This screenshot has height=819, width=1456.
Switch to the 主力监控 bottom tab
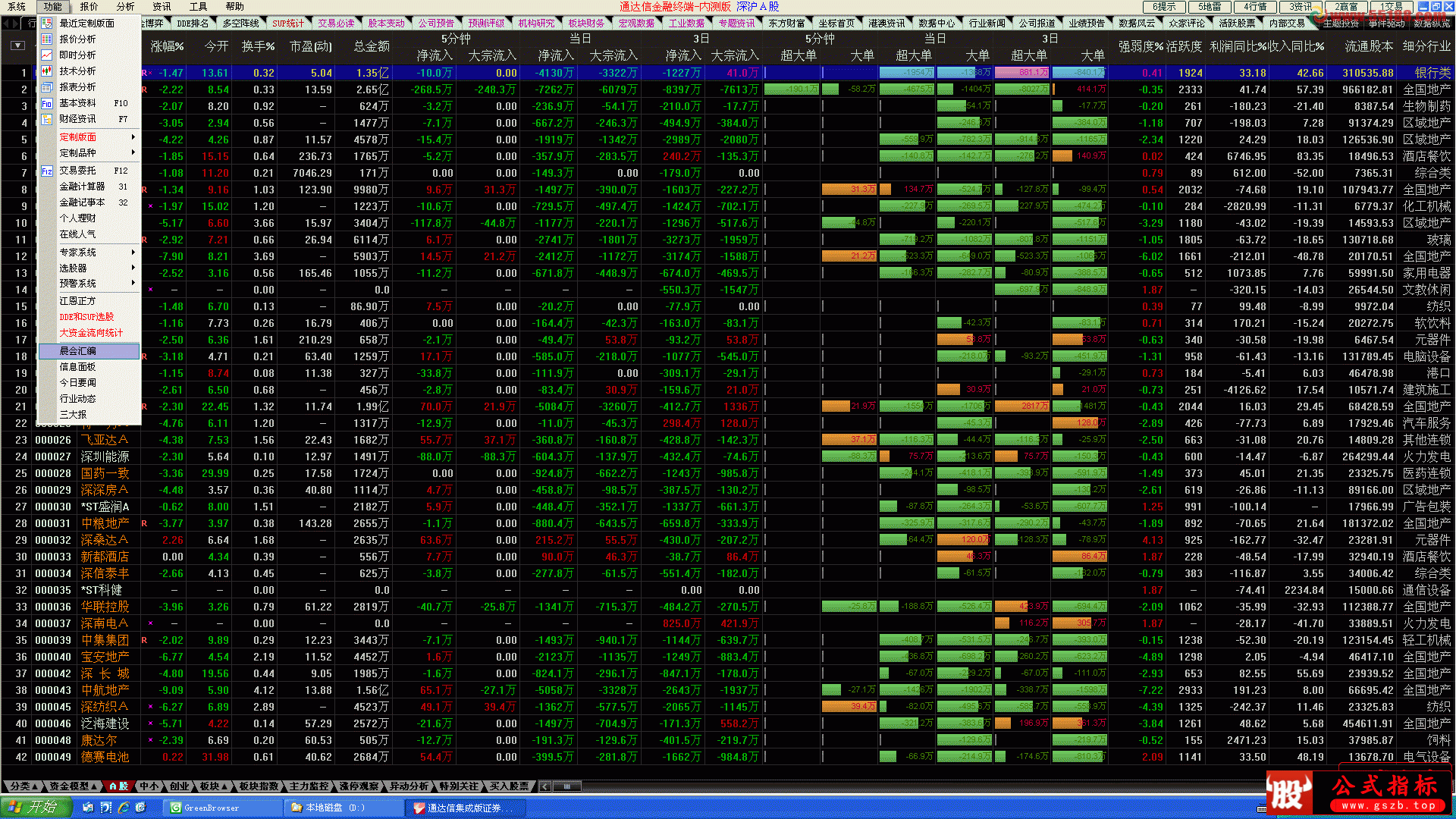click(x=309, y=786)
